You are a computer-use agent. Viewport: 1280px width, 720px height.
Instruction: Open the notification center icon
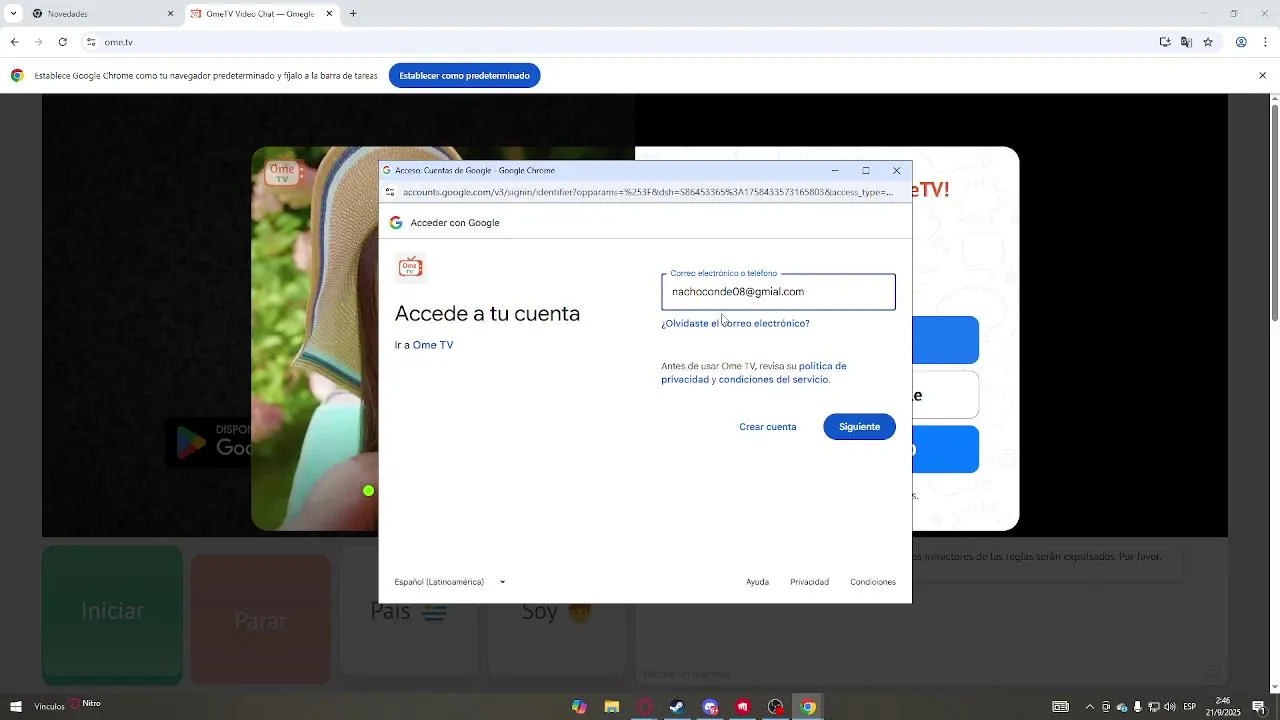[1259, 707]
